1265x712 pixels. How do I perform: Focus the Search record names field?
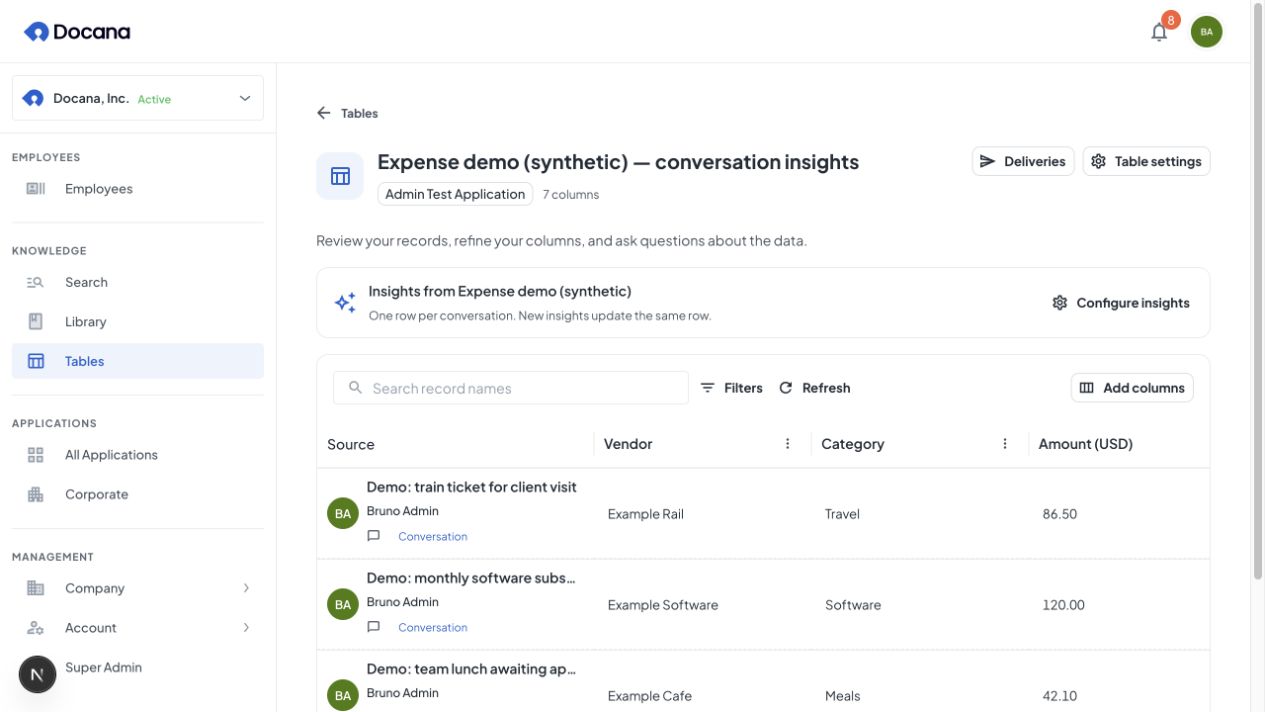click(x=511, y=388)
